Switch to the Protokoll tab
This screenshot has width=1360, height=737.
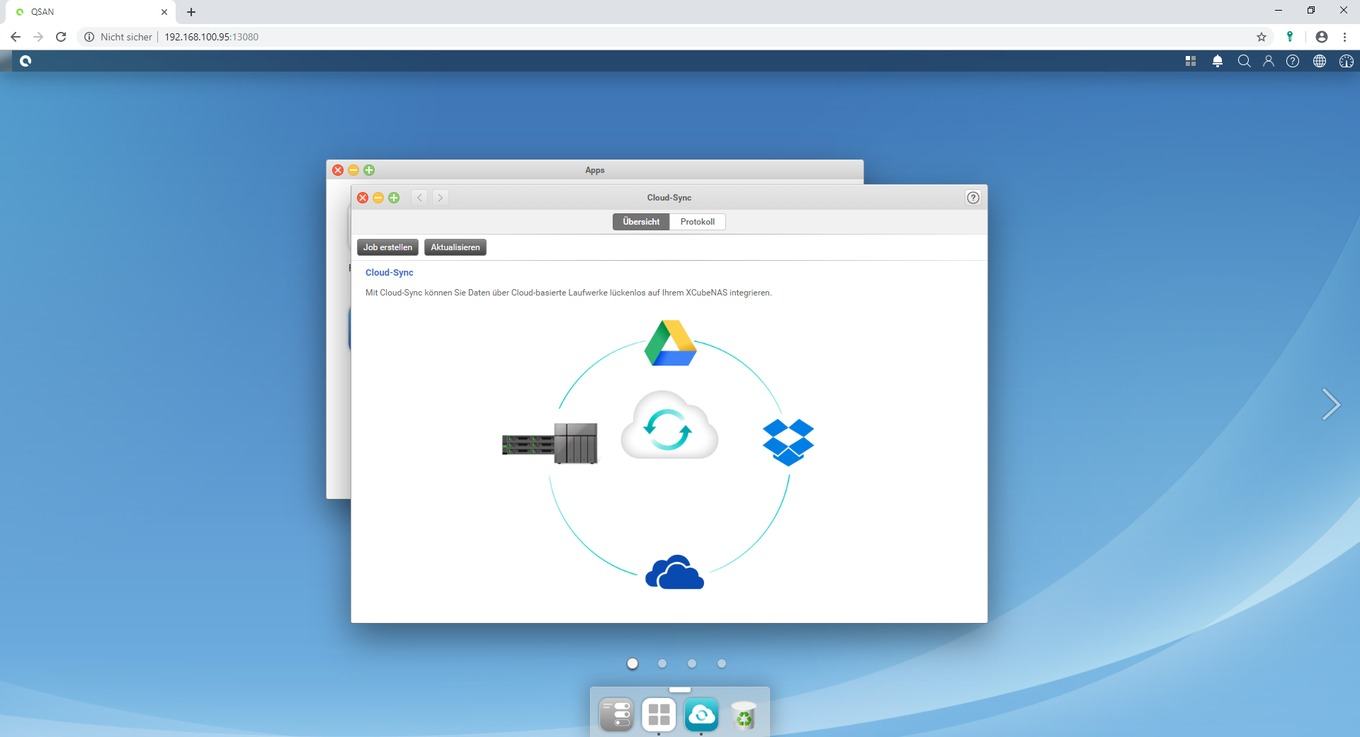[697, 222]
